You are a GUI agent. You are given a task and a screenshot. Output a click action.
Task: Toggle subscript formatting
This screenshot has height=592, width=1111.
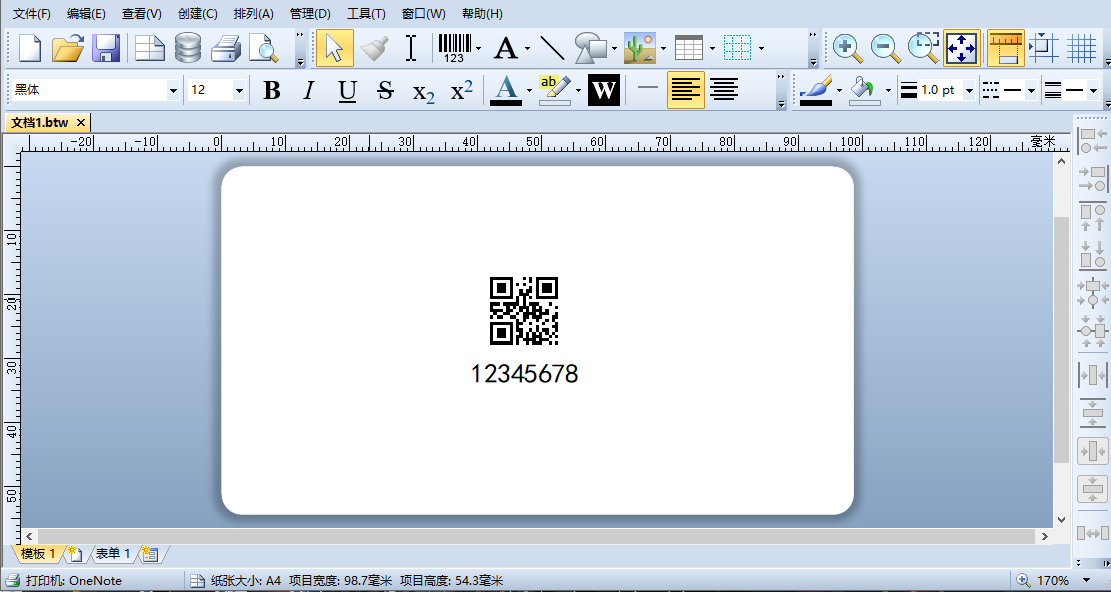click(x=424, y=91)
